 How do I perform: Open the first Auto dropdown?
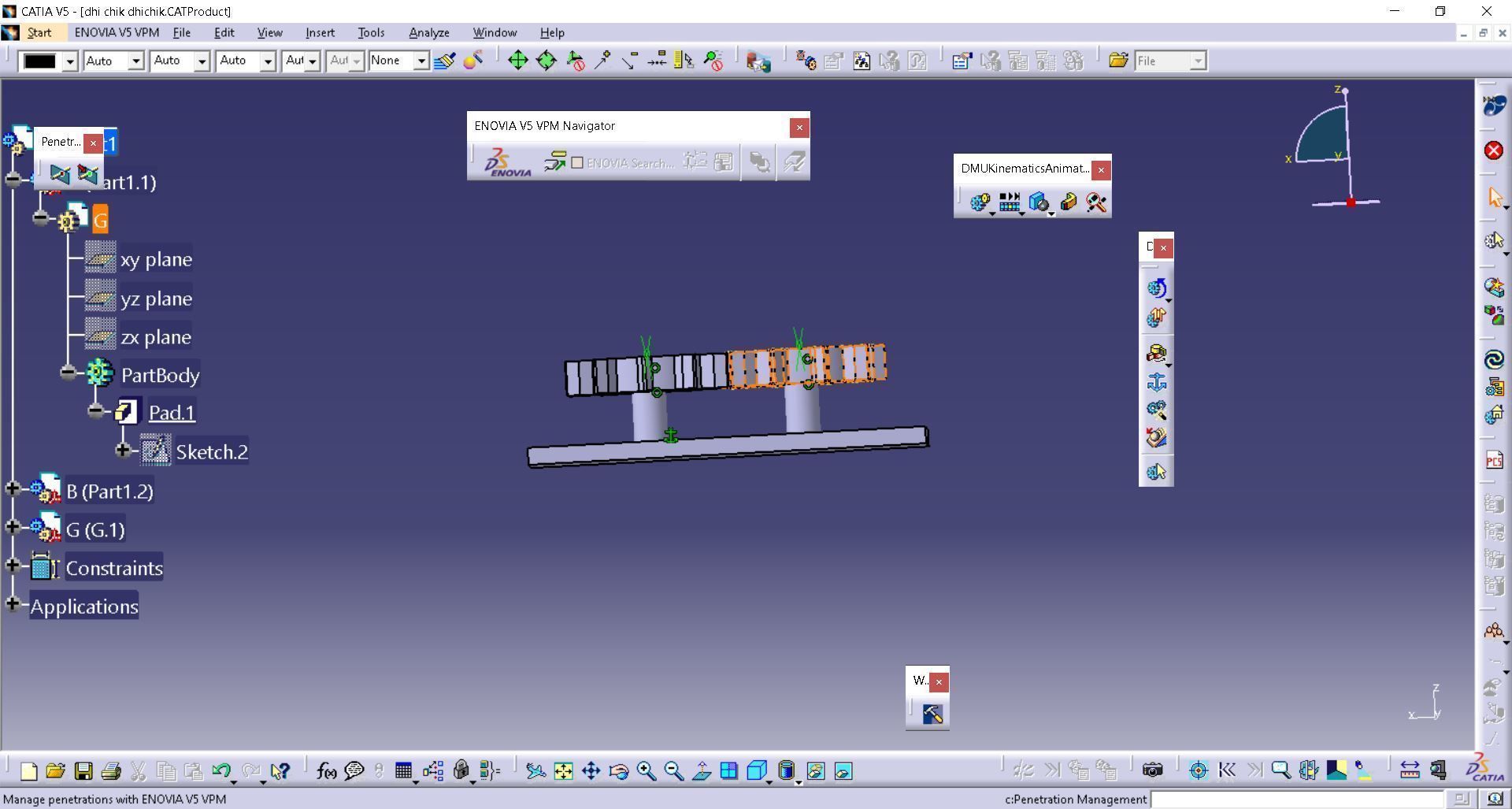(x=135, y=61)
